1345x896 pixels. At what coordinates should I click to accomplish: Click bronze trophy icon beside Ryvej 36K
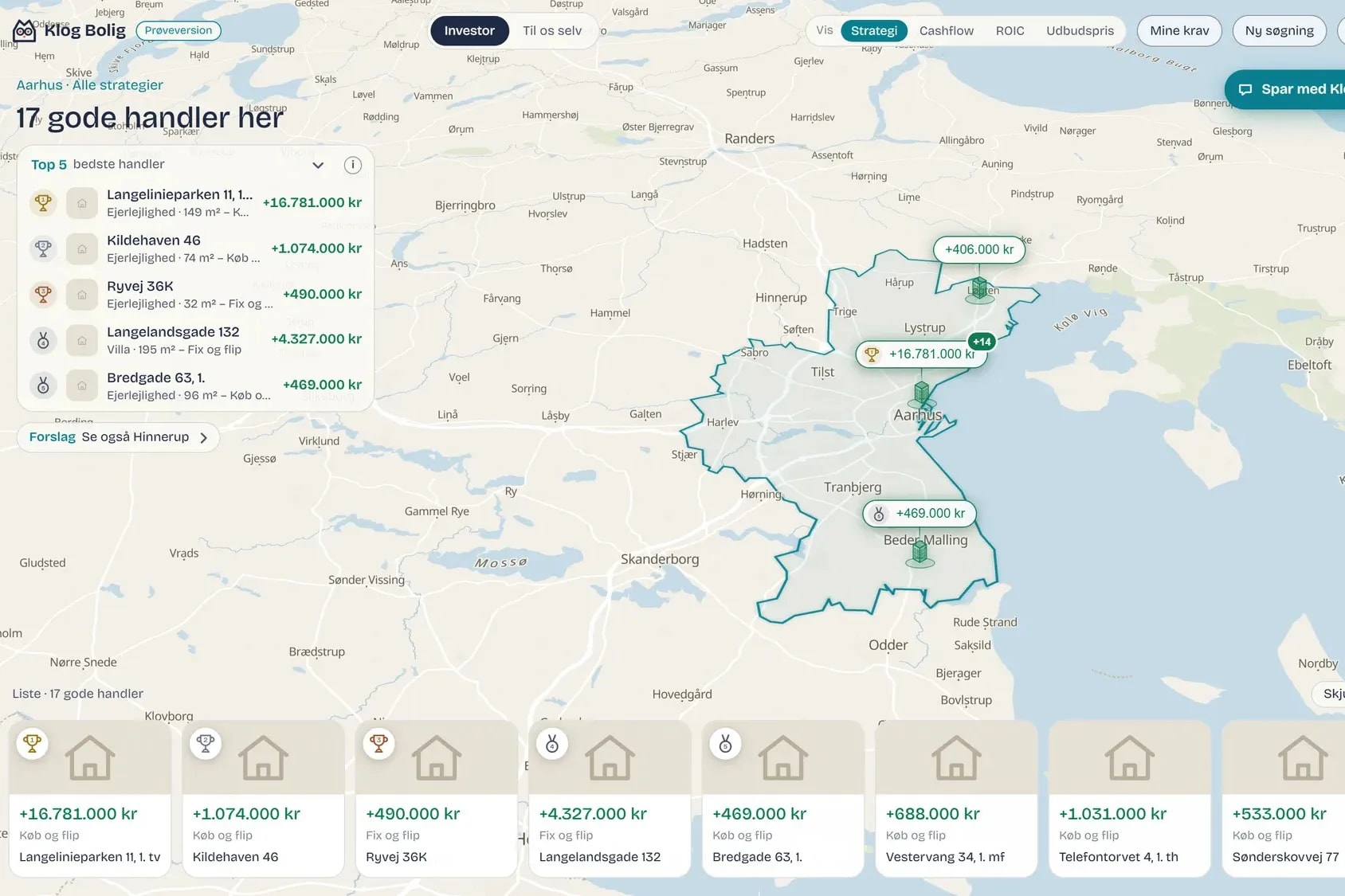[x=43, y=294]
